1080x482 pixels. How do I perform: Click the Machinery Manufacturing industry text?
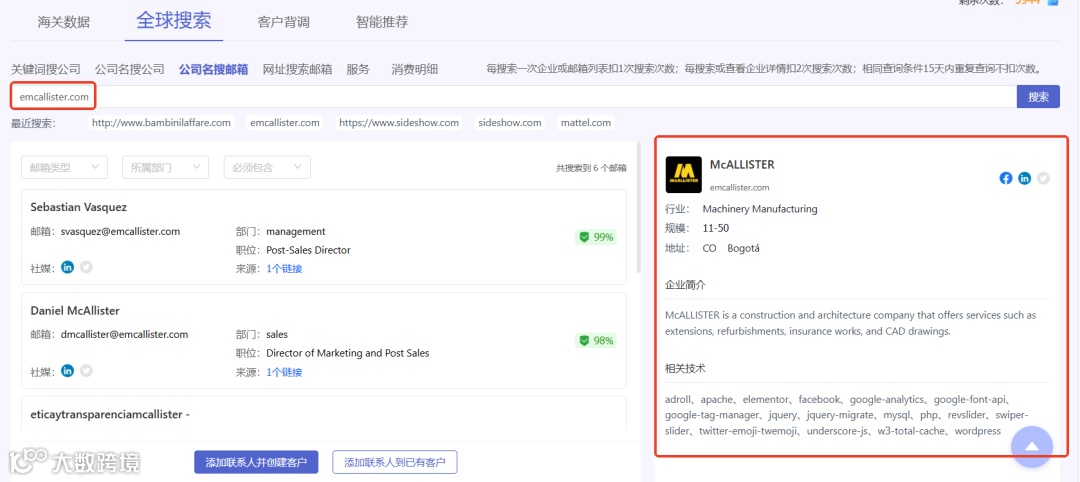tap(760, 209)
